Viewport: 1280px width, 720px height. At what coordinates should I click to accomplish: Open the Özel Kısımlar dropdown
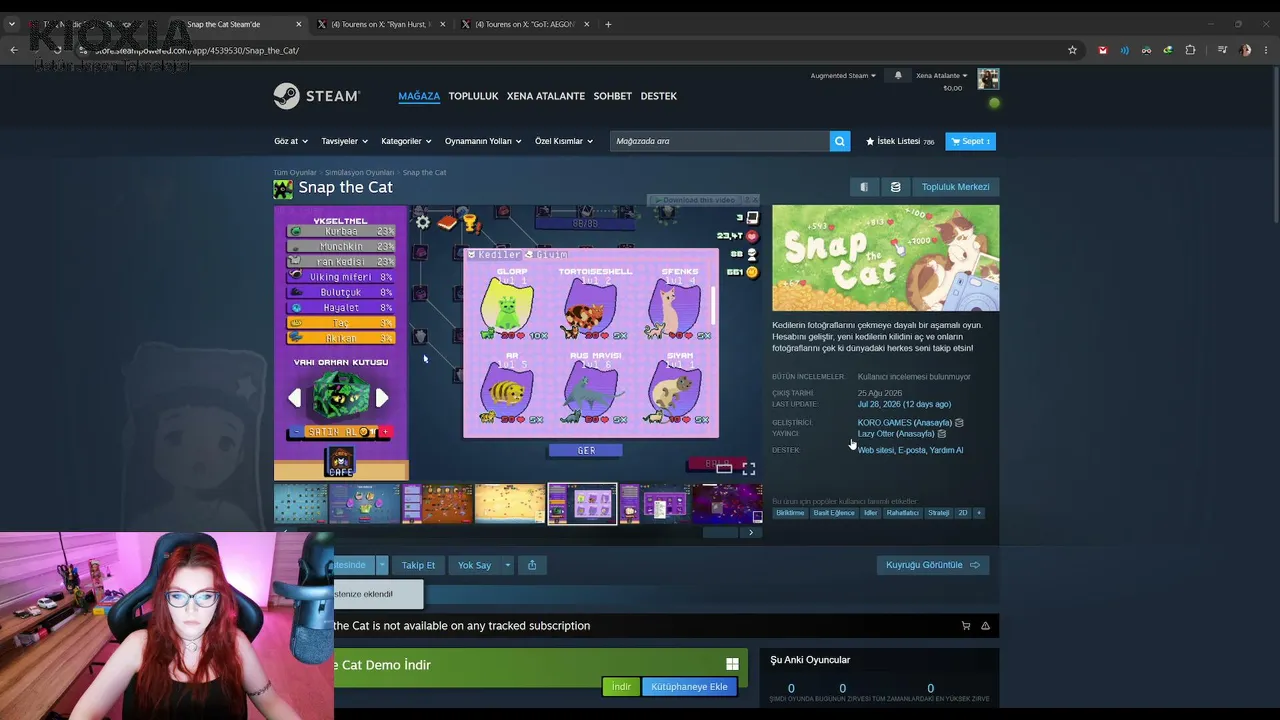tap(564, 141)
